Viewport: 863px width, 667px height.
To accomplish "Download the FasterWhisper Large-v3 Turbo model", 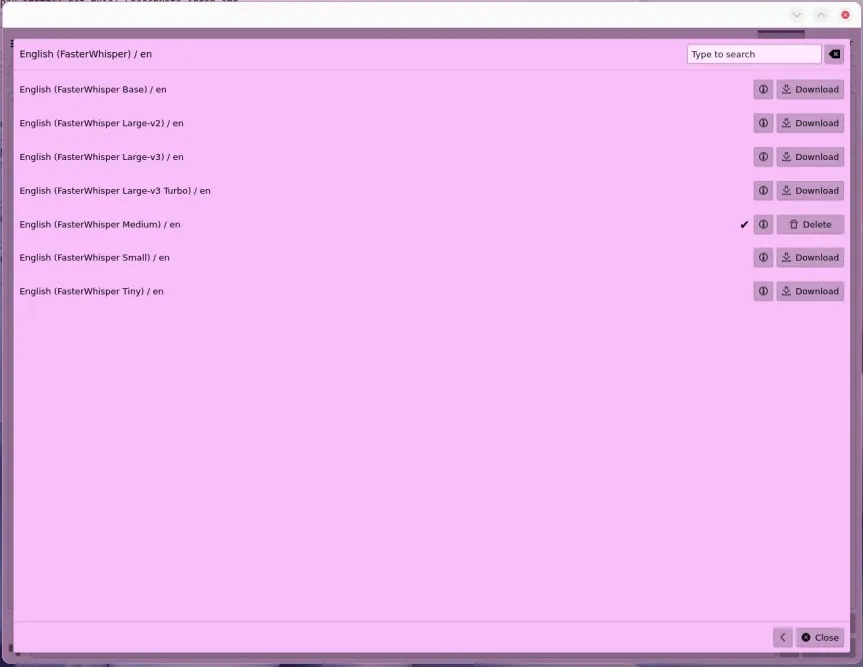I will [810, 190].
